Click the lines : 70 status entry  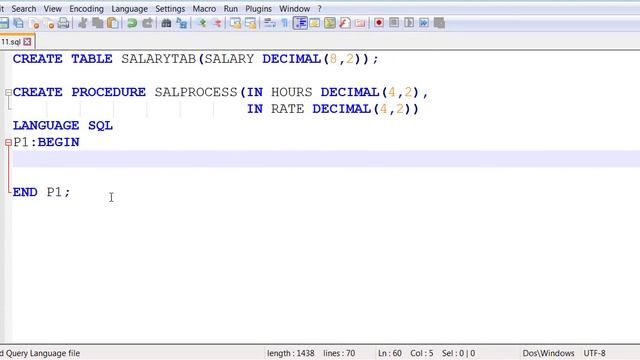[339, 353]
